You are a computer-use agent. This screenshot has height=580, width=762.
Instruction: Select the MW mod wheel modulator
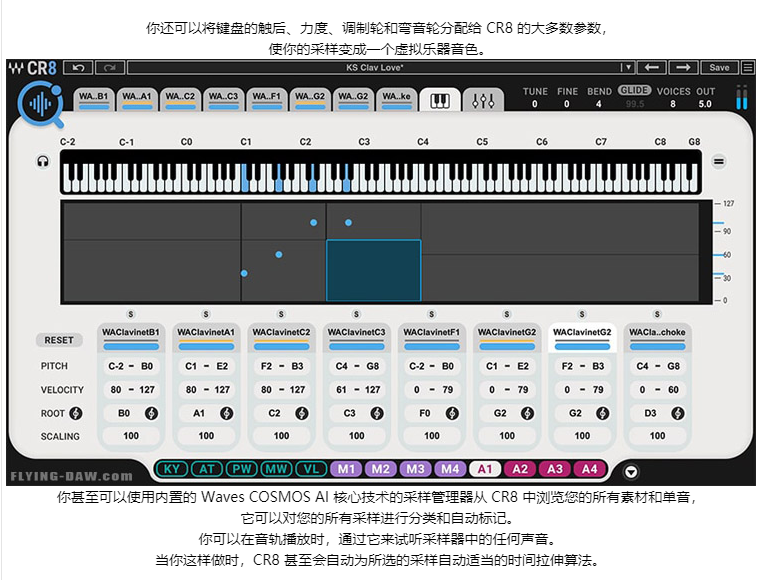point(276,469)
